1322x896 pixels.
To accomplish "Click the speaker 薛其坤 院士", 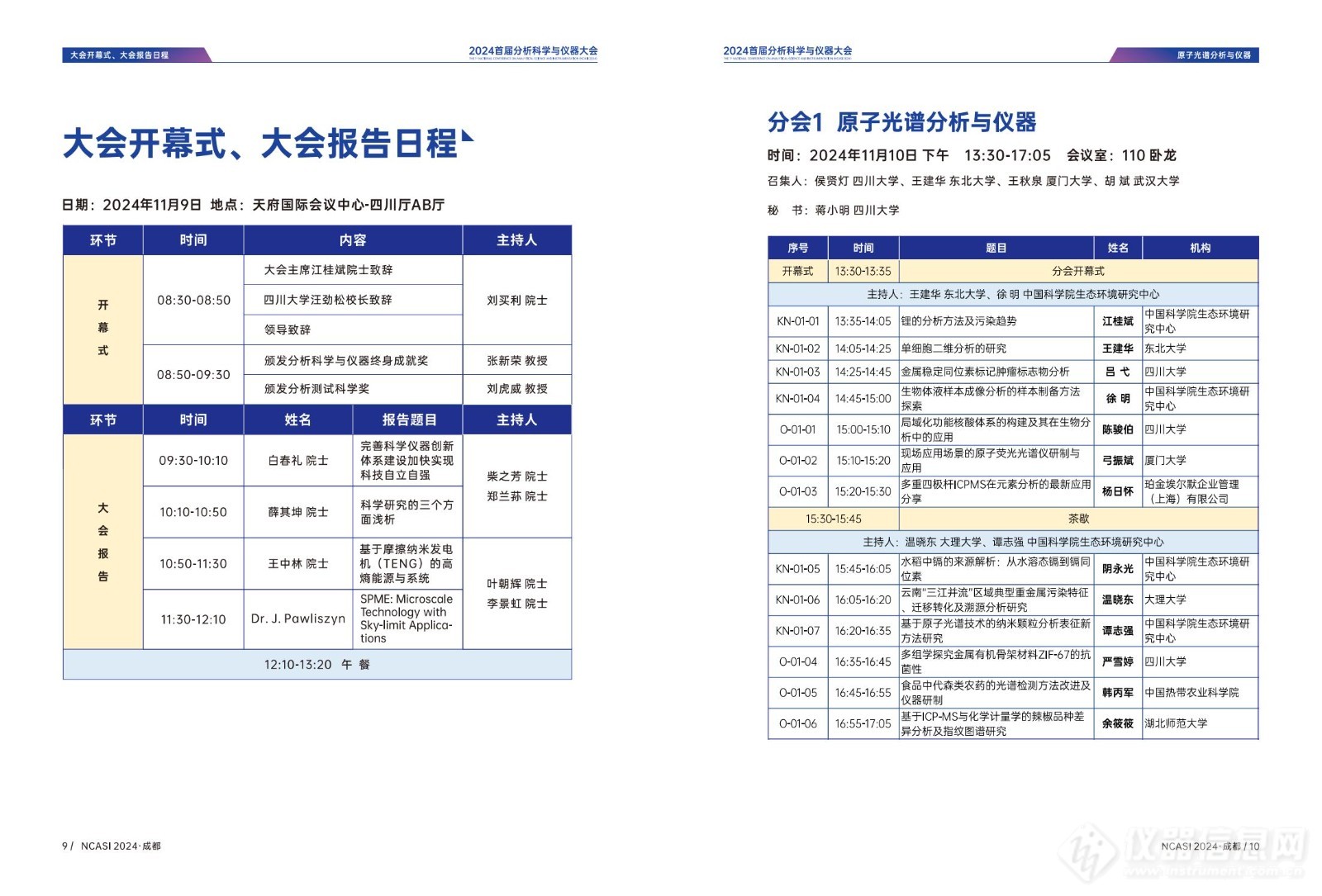I will click(298, 512).
